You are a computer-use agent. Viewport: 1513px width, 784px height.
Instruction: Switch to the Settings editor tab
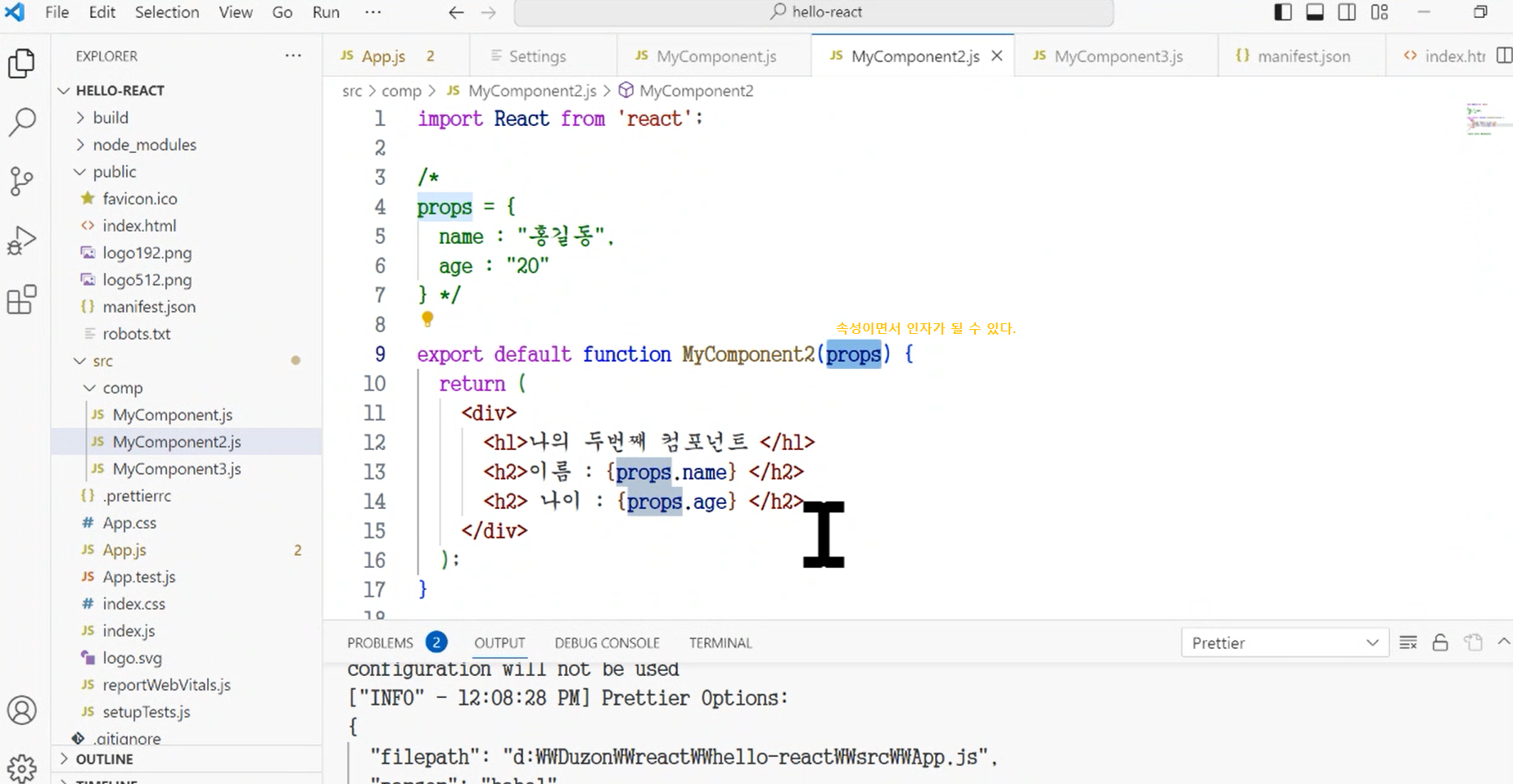(543, 56)
